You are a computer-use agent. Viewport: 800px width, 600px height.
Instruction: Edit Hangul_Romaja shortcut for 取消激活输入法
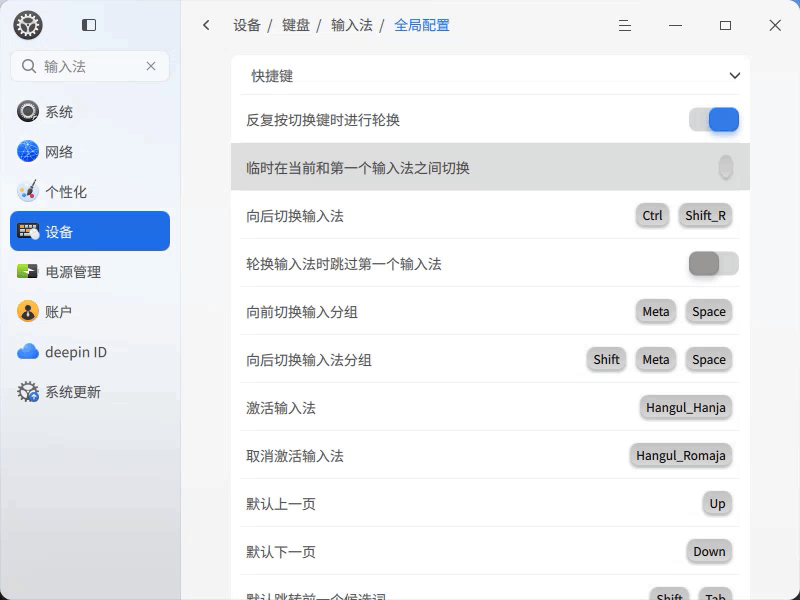coord(681,455)
